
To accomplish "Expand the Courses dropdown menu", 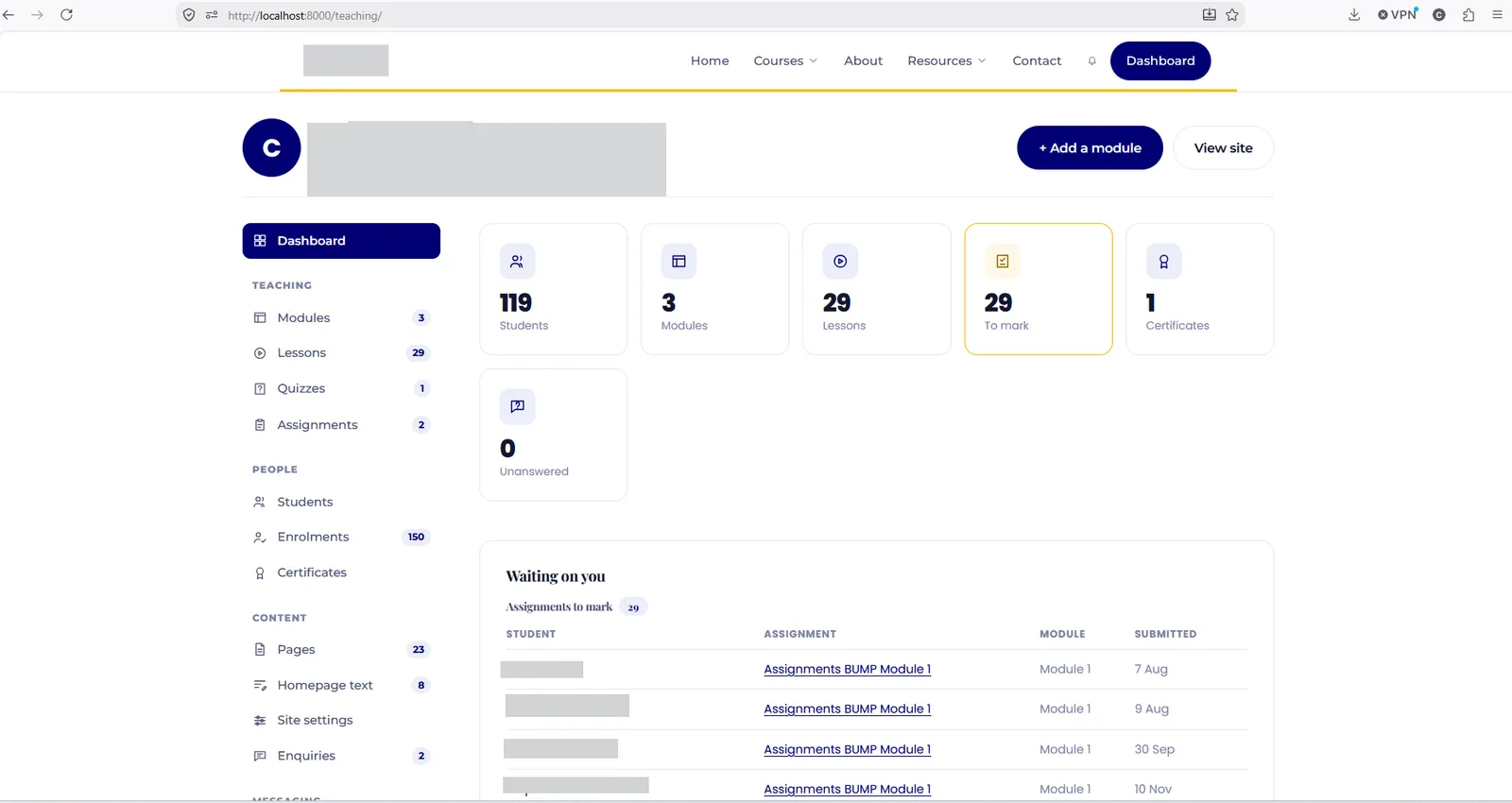I will tap(785, 60).
